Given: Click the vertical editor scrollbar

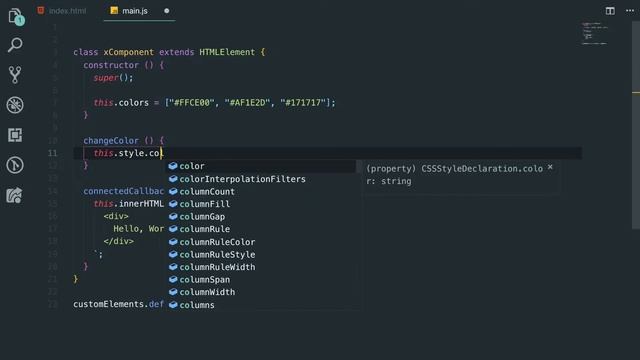Looking at the screenshot, I should point(636,124).
